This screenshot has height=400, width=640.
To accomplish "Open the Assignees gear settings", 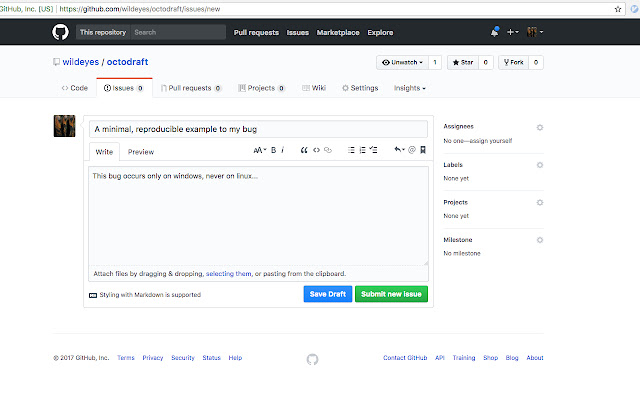I will click(x=540, y=128).
